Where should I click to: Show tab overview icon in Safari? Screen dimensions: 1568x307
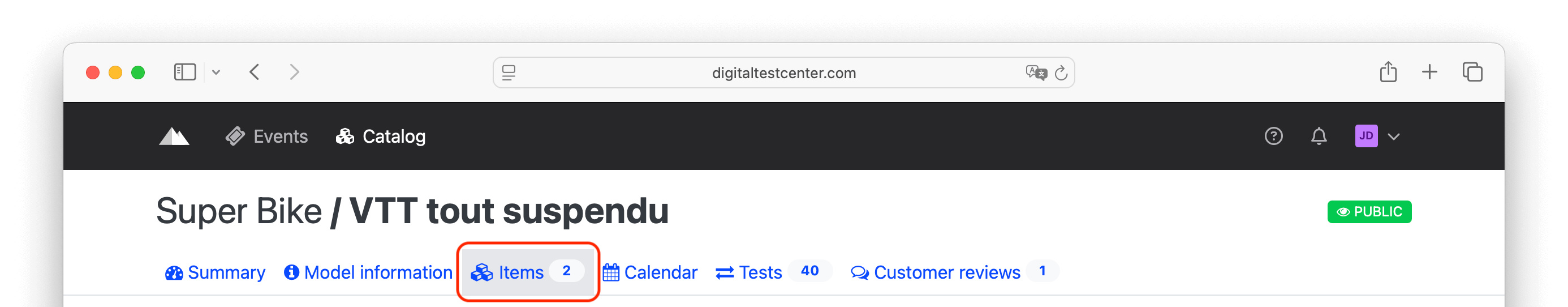pyautogui.click(x=1472, y=72)
